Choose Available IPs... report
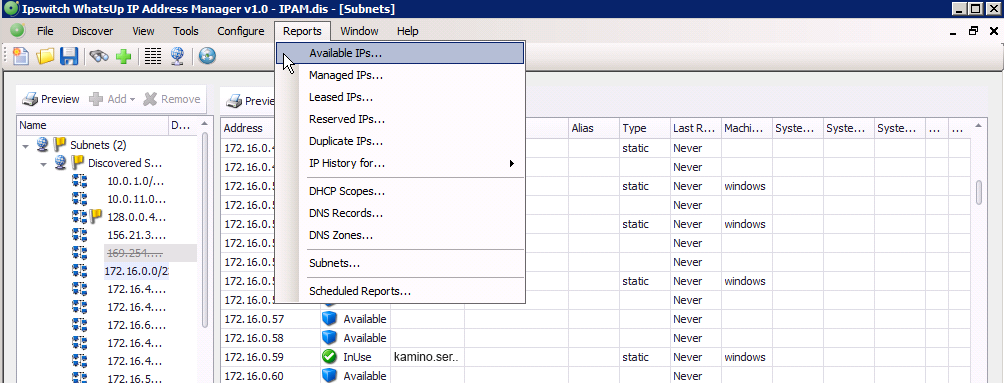The height and width of the screenshot is (383, 1004). coord(400,53)
